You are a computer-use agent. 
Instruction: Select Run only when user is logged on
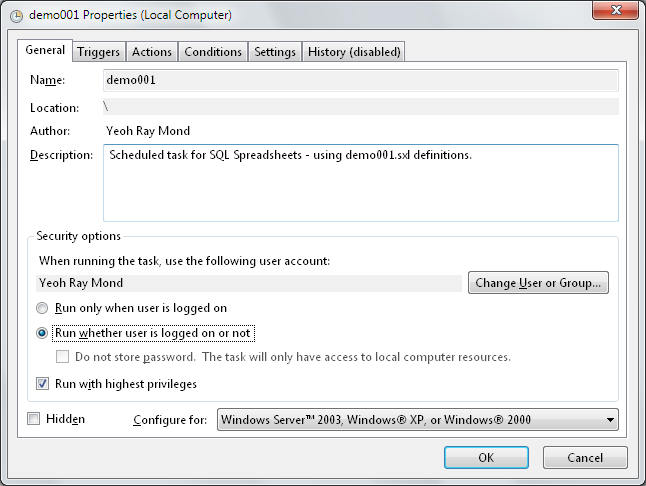[x=43, y=308]
